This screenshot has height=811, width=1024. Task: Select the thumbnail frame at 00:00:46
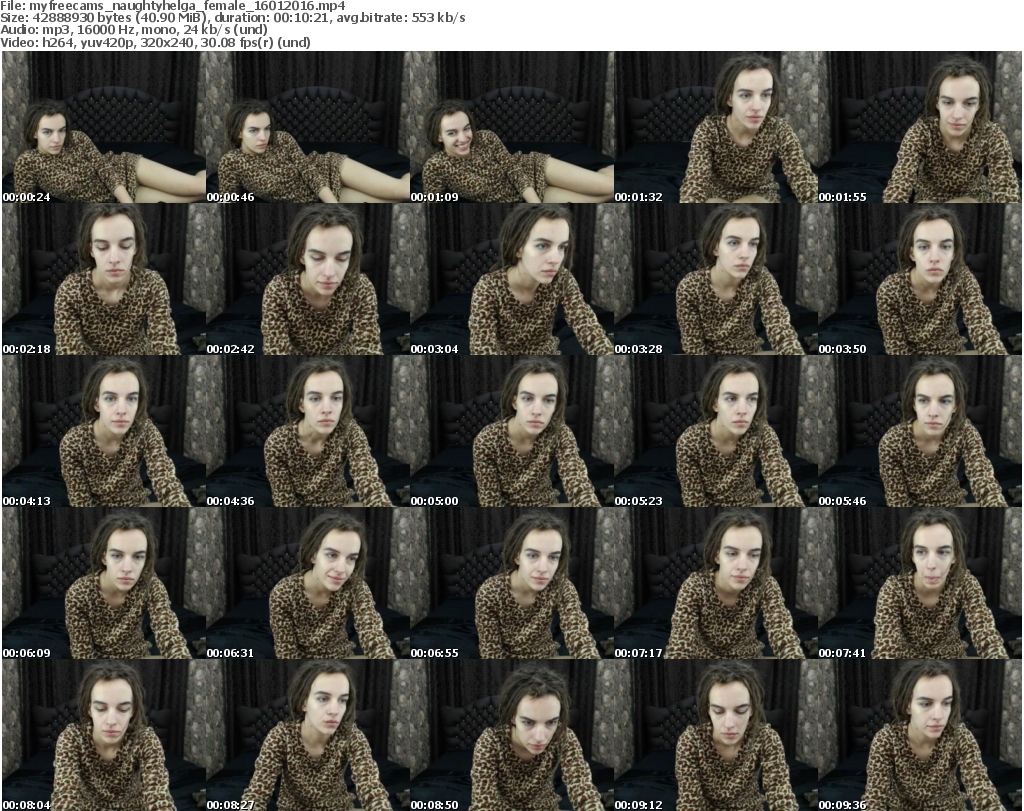pyautogui.click(x=308, y=127)
